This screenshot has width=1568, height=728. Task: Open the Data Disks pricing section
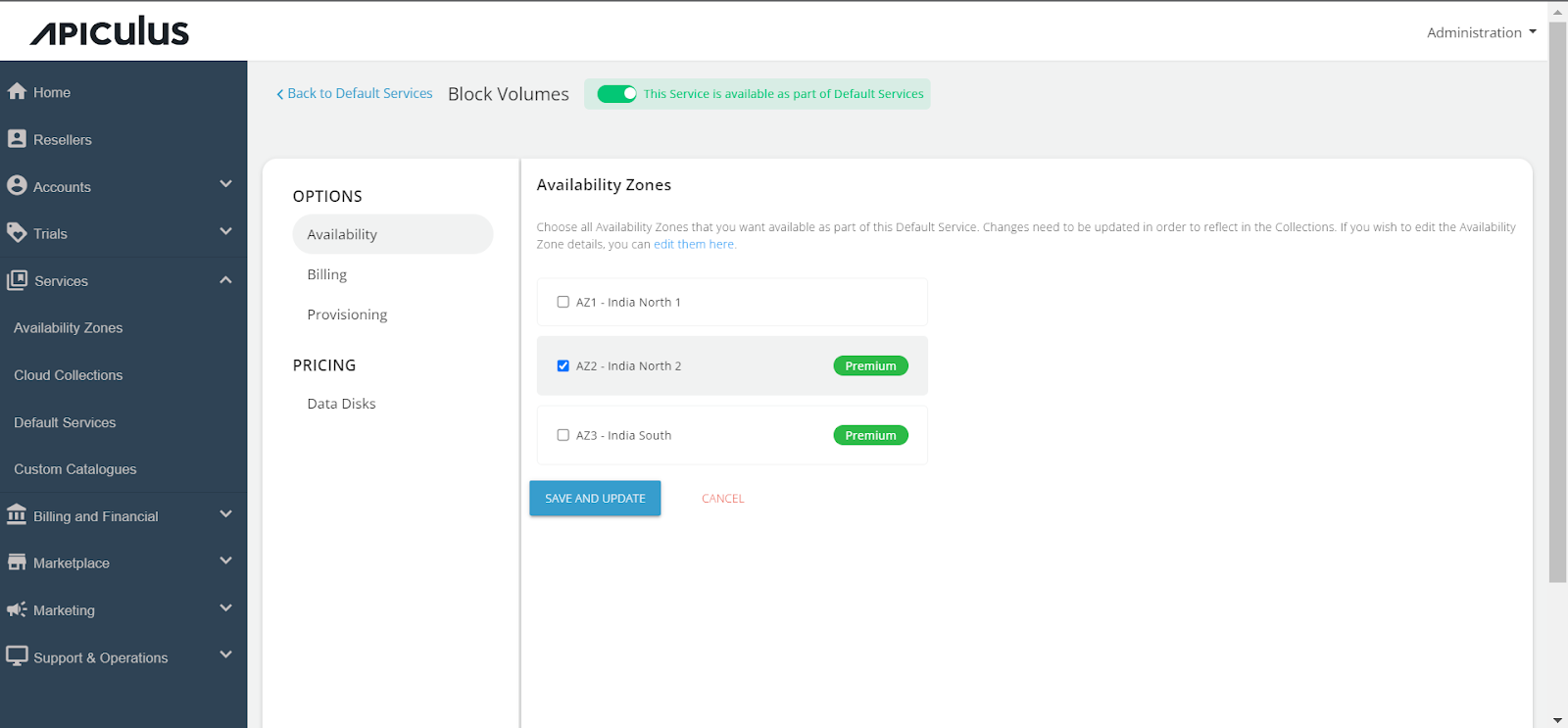click(x=341, y=404)
